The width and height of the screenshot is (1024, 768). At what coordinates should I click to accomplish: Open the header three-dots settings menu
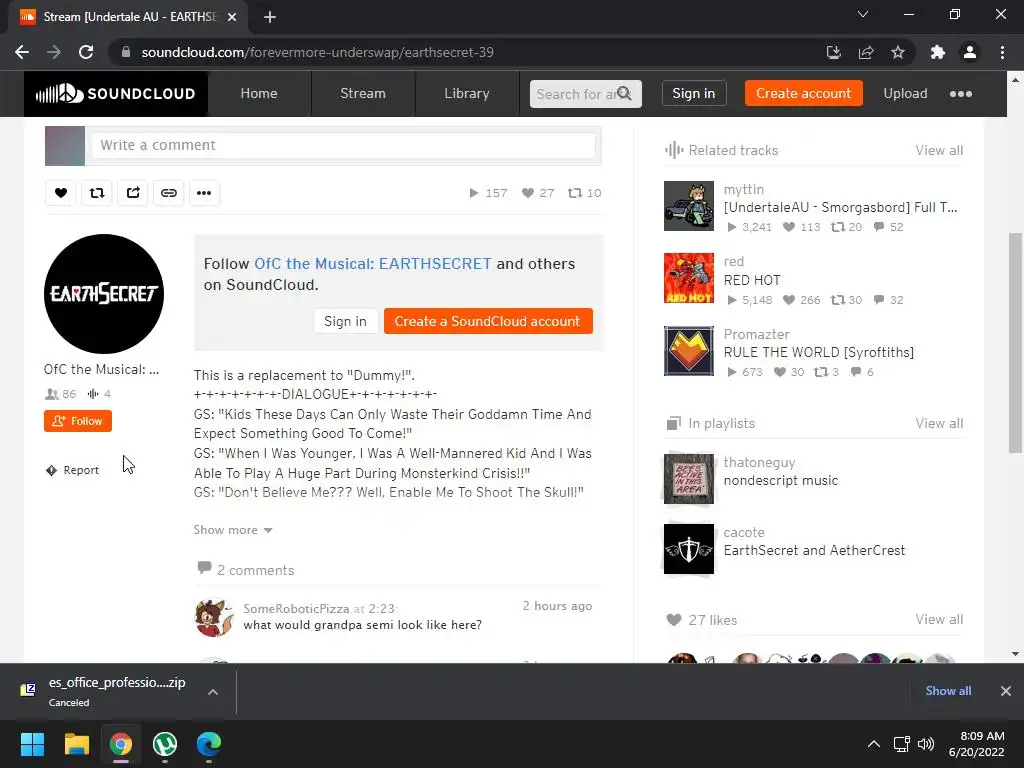(961, 93)
